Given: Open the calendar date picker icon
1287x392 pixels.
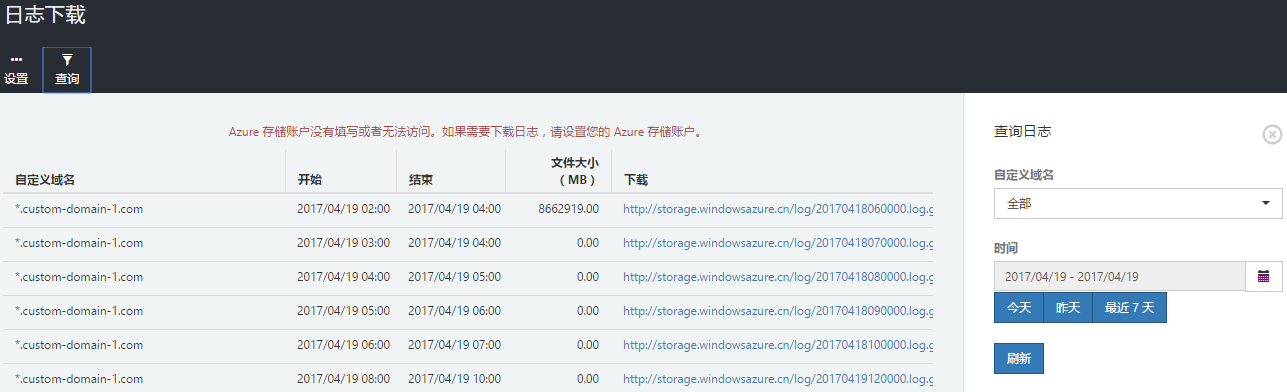Looking at the screenshot, I should [1263, 276].
